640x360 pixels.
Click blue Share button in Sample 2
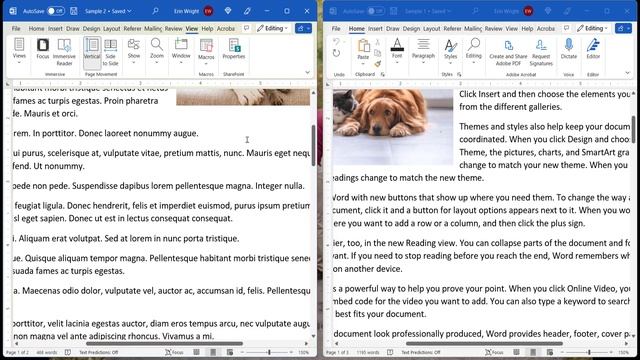(x=303, y=28)
